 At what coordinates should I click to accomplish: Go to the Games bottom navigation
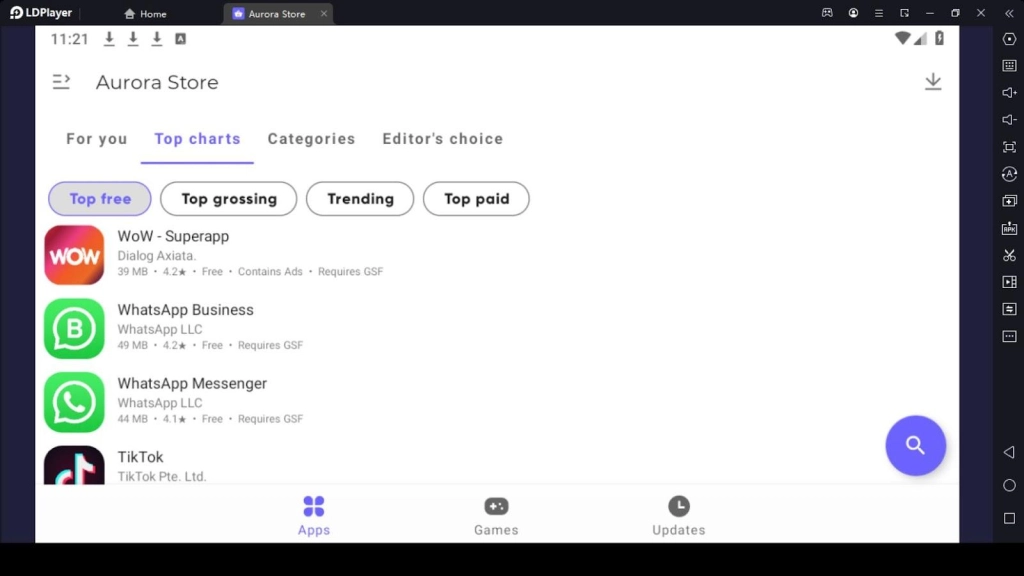tap(496, 516)
